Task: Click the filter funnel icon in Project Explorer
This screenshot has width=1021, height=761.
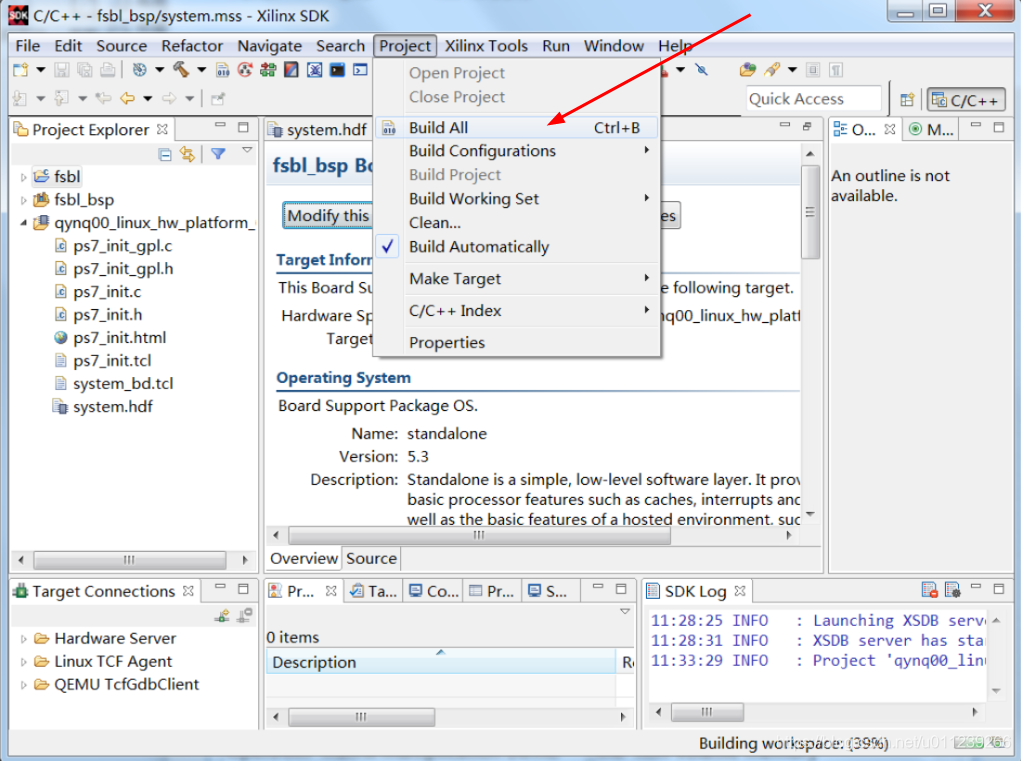Action: [x=218, y=154]
